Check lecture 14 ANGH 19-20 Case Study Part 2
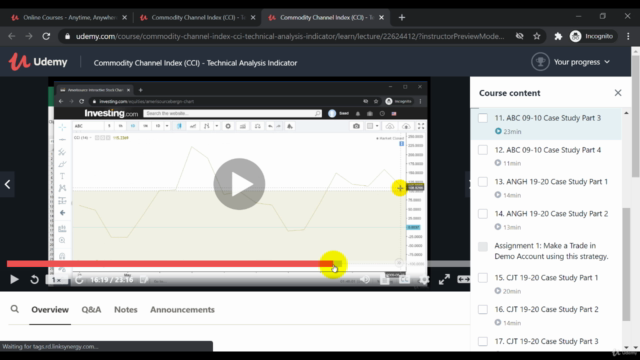 pos(483,214)
